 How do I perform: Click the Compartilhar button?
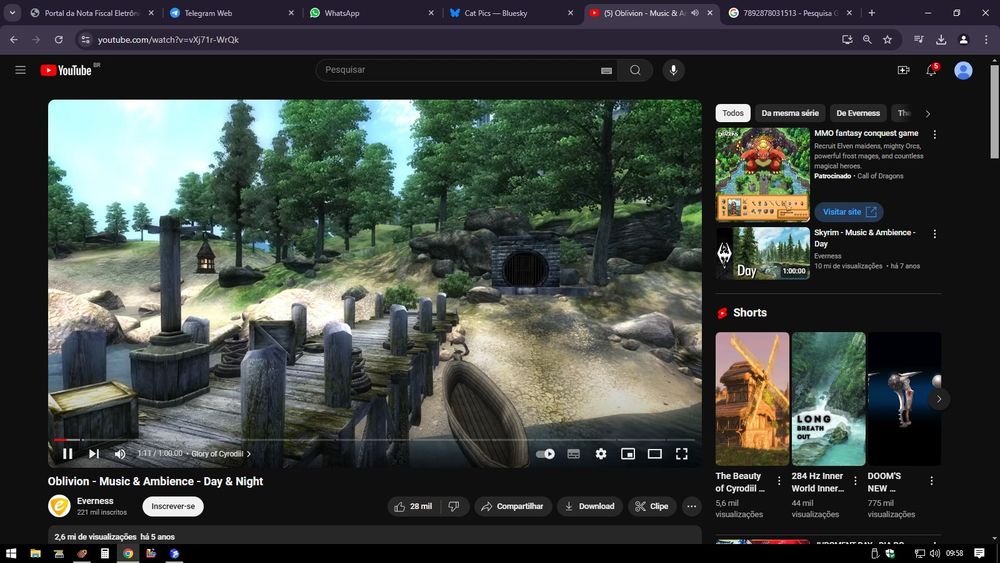coord(513,506)
